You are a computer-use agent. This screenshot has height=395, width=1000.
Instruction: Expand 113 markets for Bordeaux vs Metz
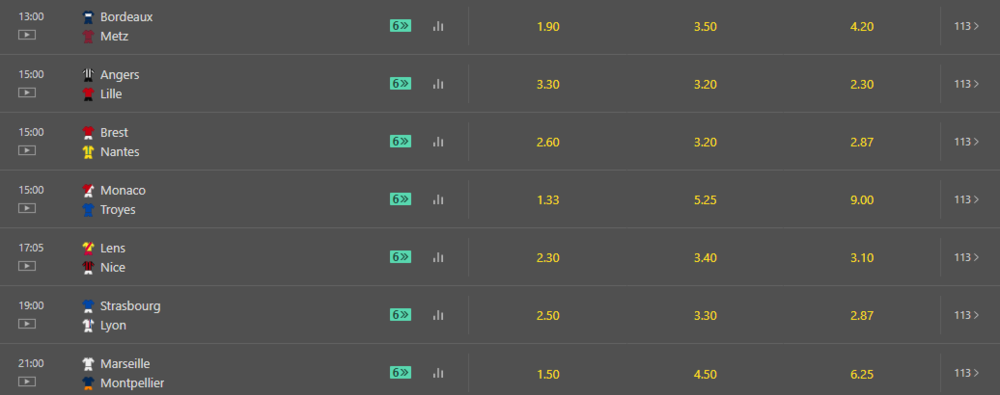point(966,26)
